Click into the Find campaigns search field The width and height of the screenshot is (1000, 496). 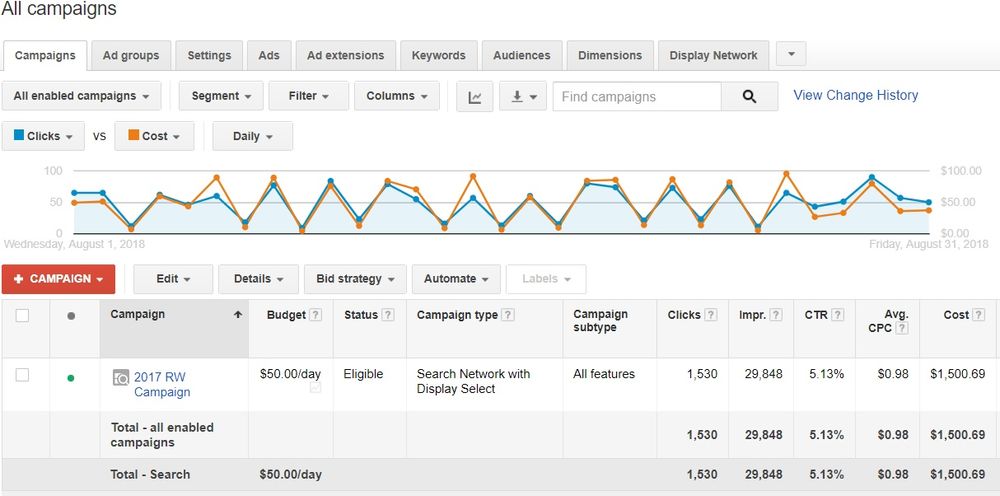636,97
